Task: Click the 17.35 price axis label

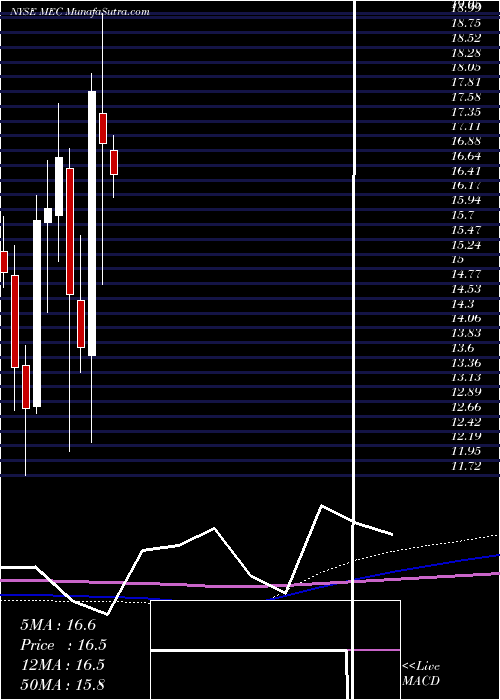Action: pos(466,112)
